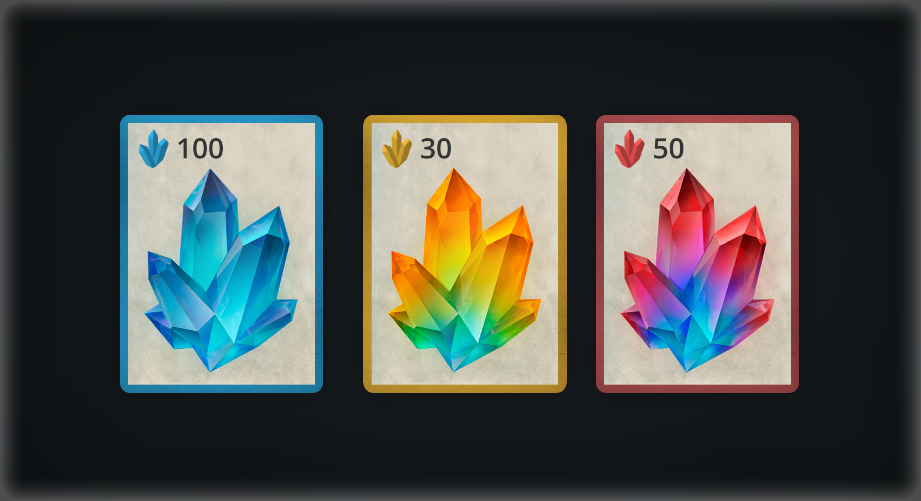Click the 30 value on the gold card
Screen dimensions: 921x501
pyautogui.click(x=436, y=149)
